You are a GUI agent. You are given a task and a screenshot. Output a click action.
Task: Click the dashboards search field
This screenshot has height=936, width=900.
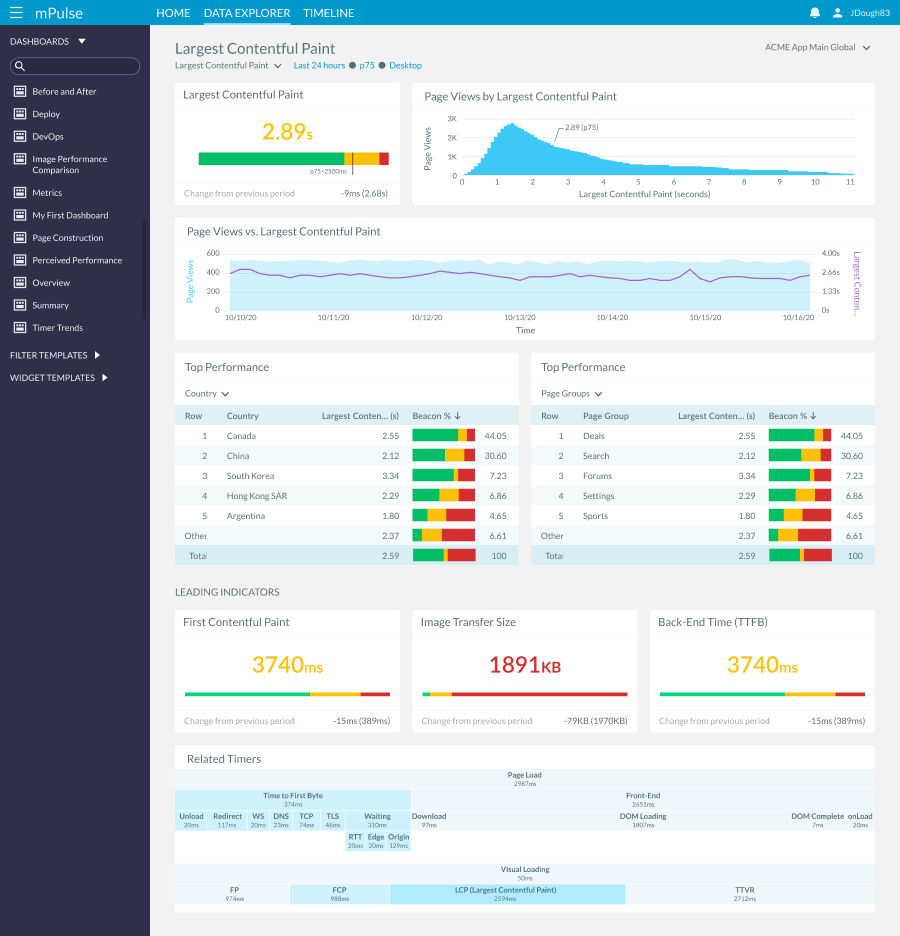tap(74, 65)
